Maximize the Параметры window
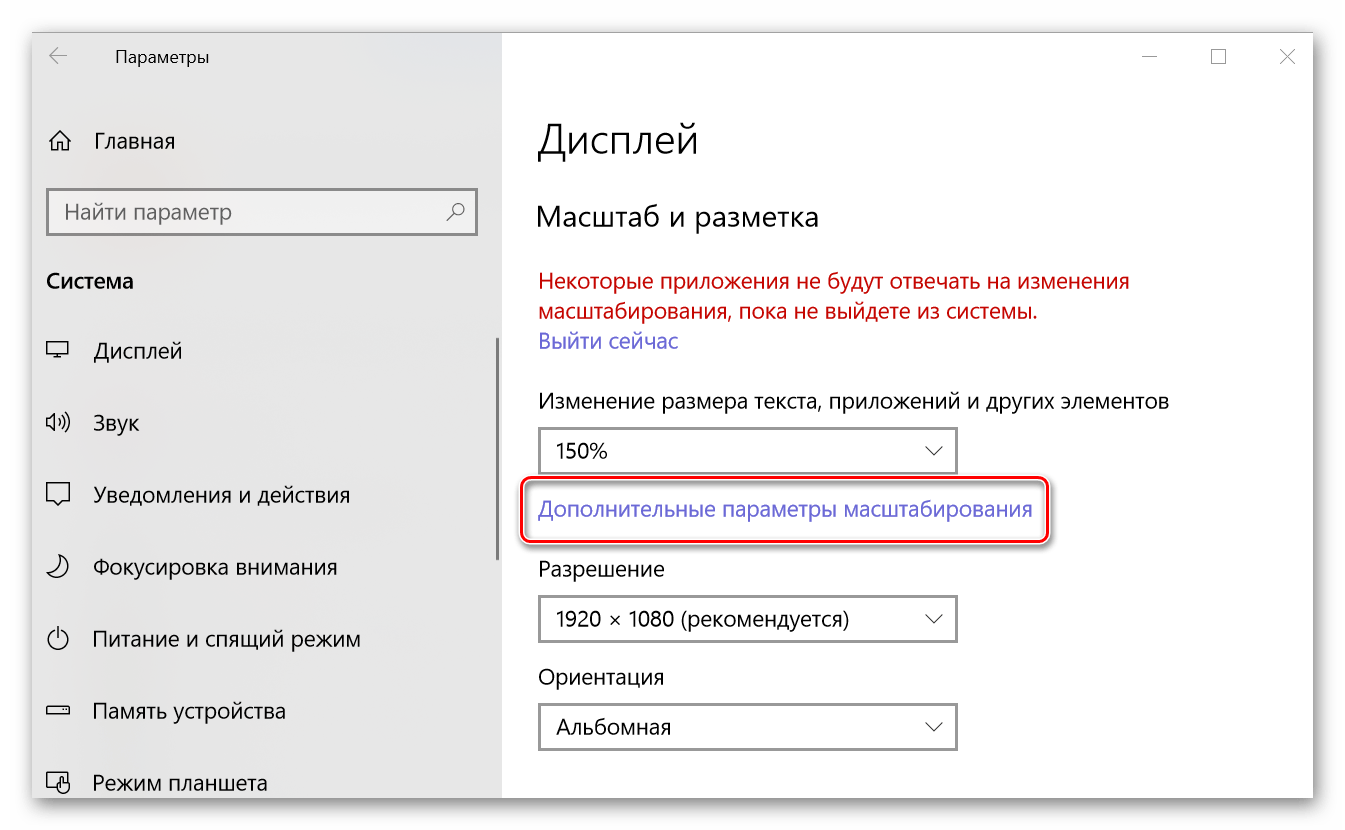 [1218, 57]
